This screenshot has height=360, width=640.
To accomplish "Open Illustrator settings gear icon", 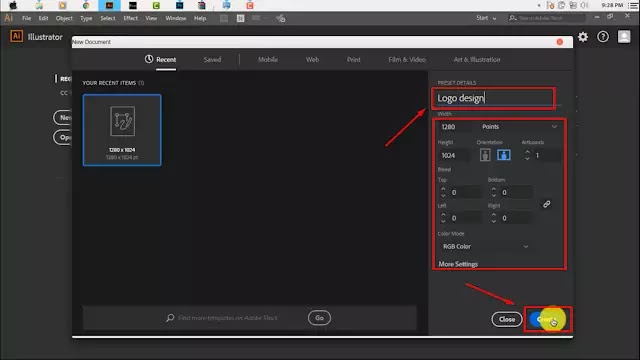I will tap(583, 37).
